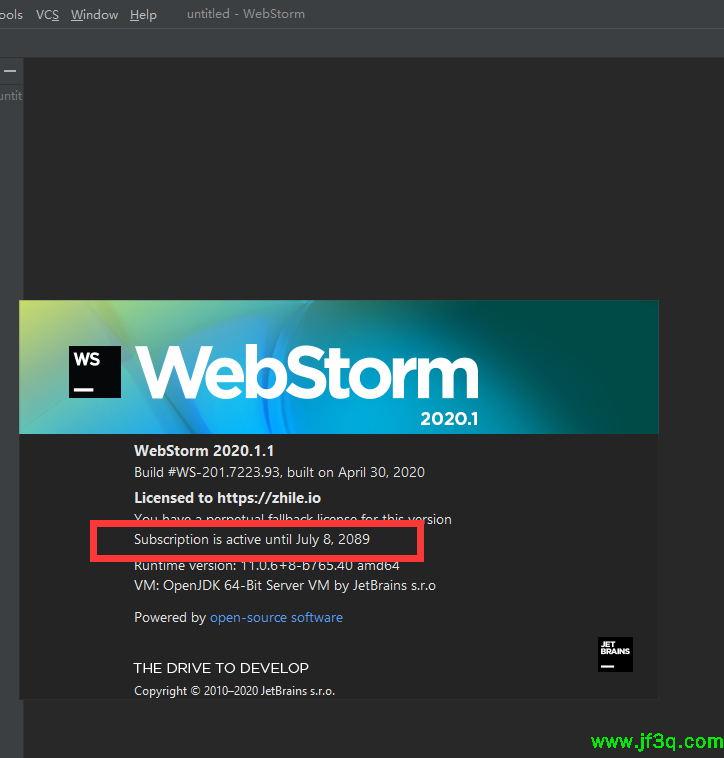Image resolution: width=724 pixels, height=758 pixels.
Task: Click the green www.jf3q.com watermark
Action: [x=656, y=742]
